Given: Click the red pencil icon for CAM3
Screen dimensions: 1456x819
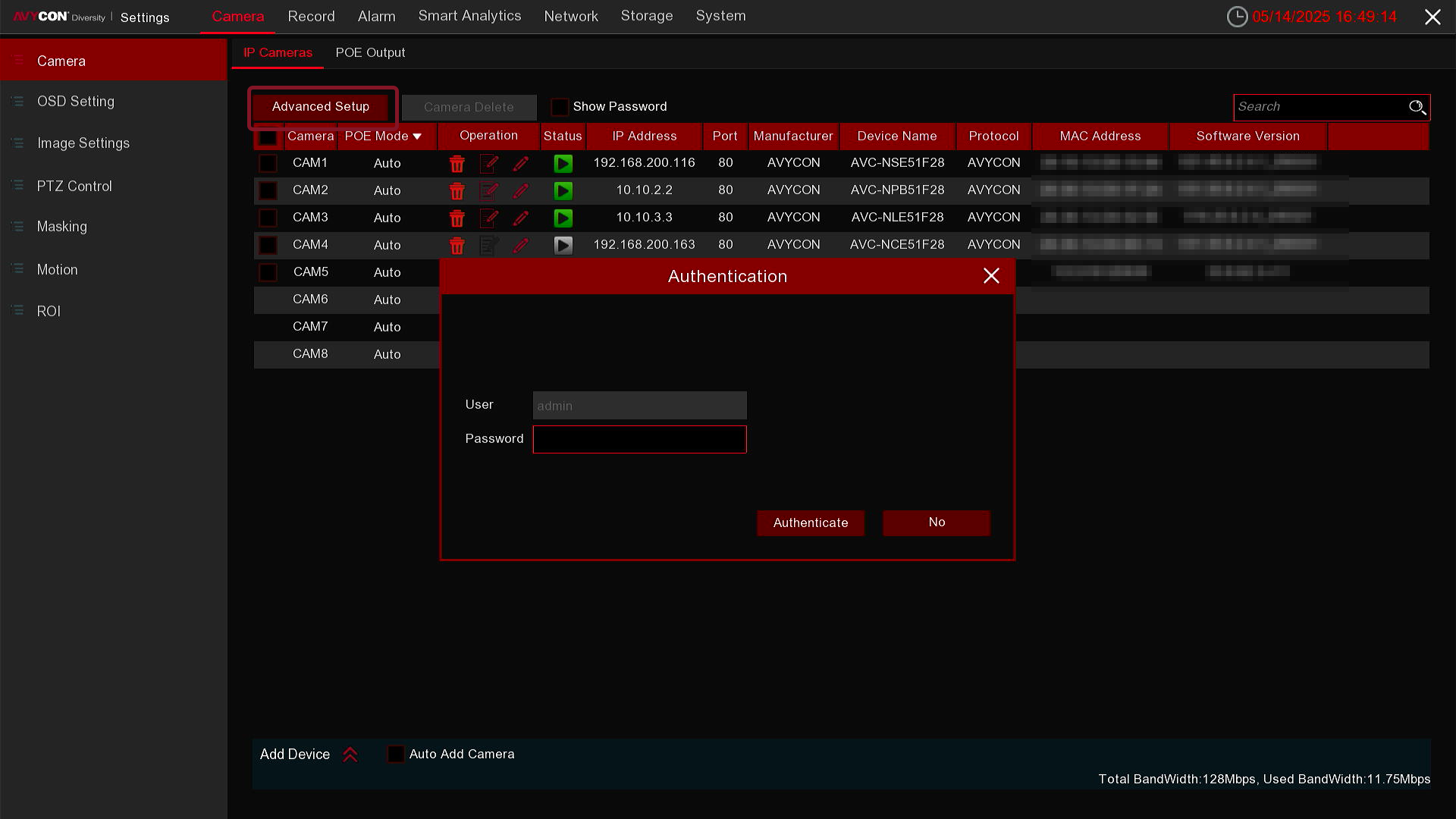Looking at the screenshot, I should [x=521, y=218].
